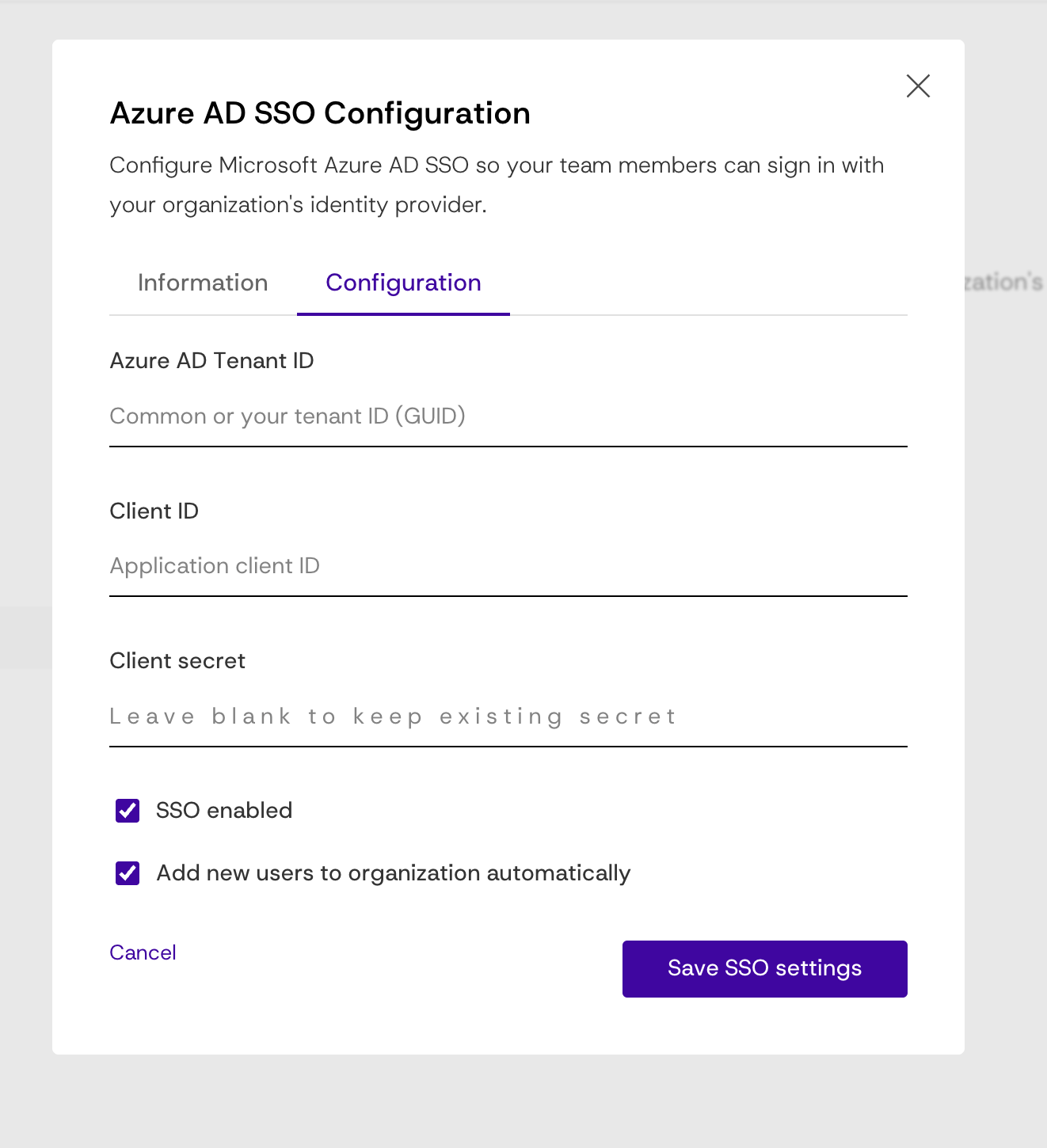Close the Azure AD SSO Configuration dialog
This screenshot has width=1047, height=1148.
coord(918,86)
